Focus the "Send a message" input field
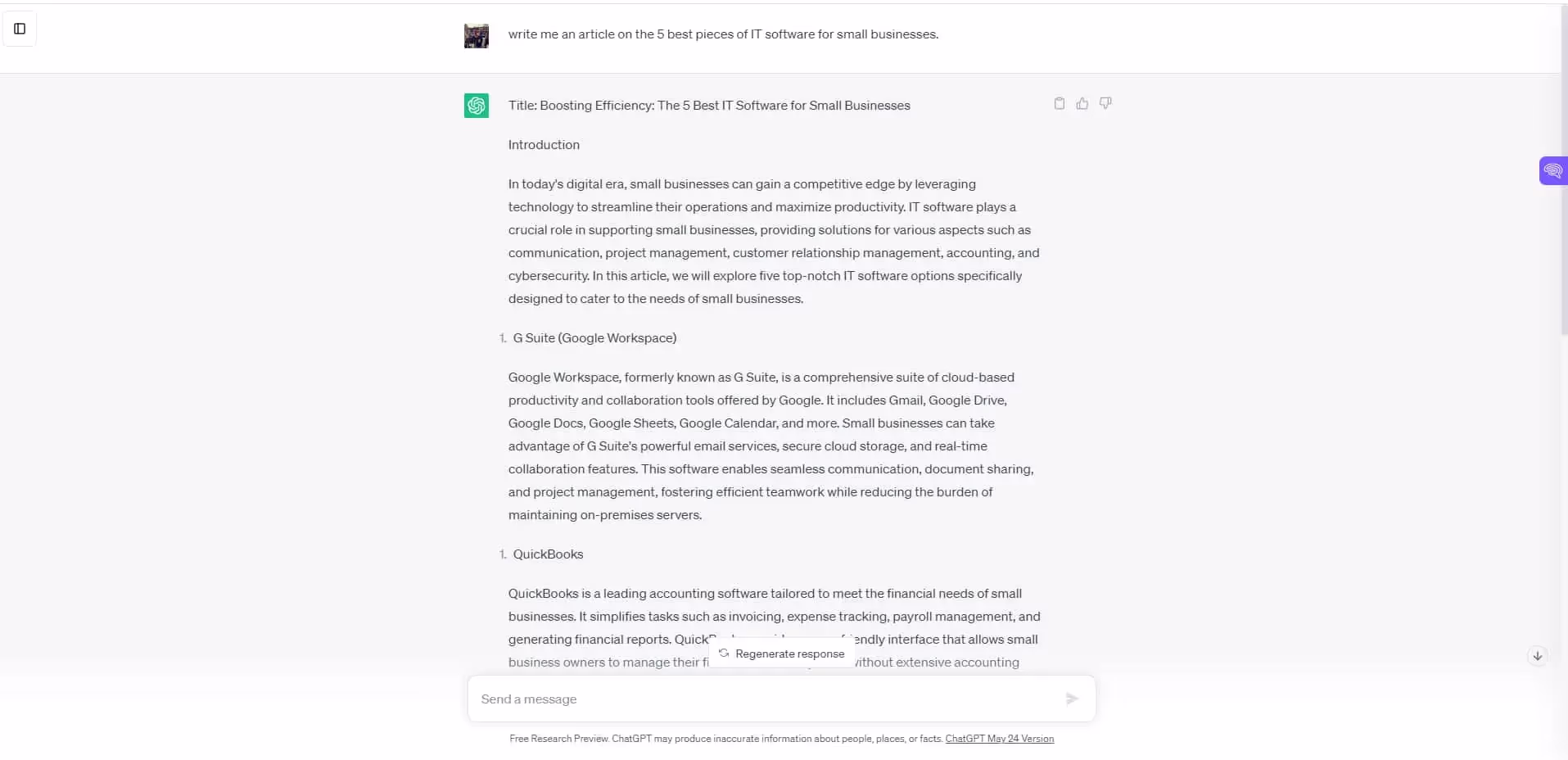 (x=761, y=699)
